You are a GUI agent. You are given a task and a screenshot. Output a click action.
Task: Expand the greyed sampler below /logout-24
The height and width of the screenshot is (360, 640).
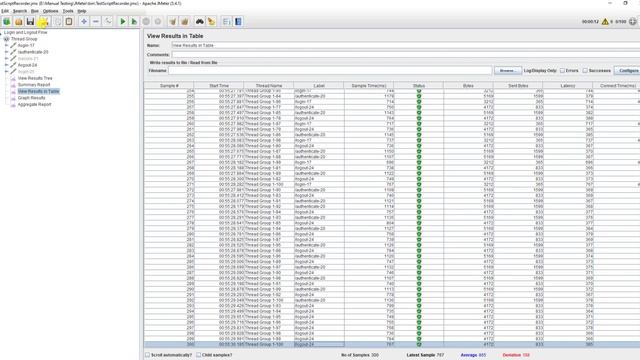click(x=7, y=71)
